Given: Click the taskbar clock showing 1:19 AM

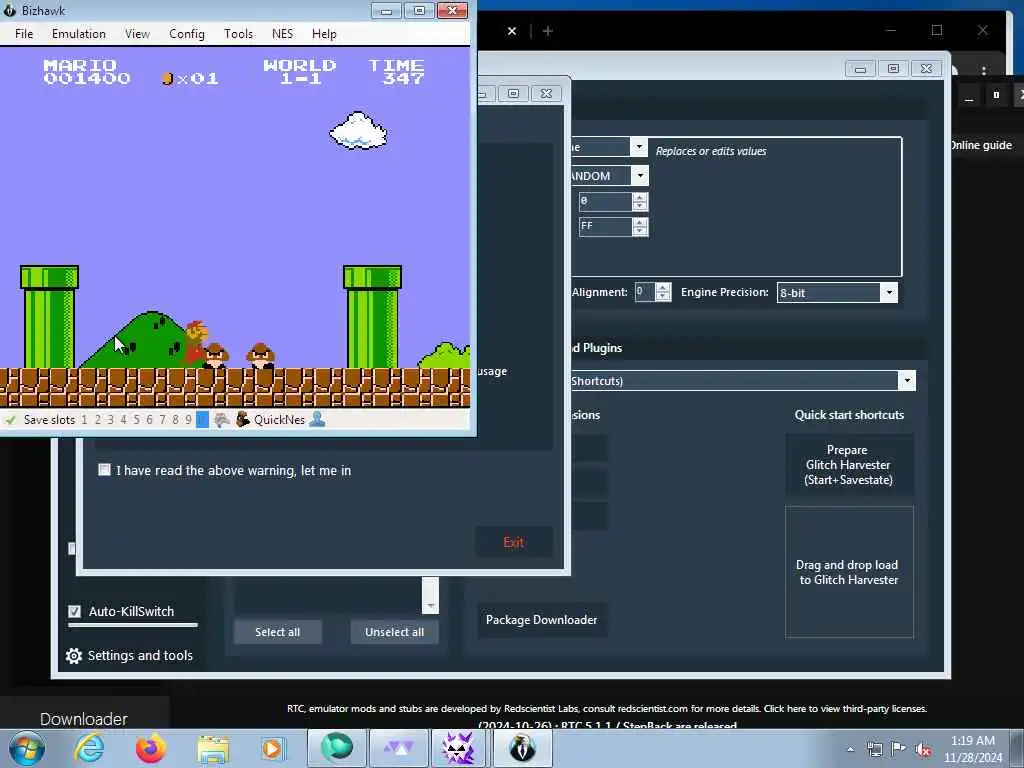Looking at the screenshot, I should (x=973, y=749).
